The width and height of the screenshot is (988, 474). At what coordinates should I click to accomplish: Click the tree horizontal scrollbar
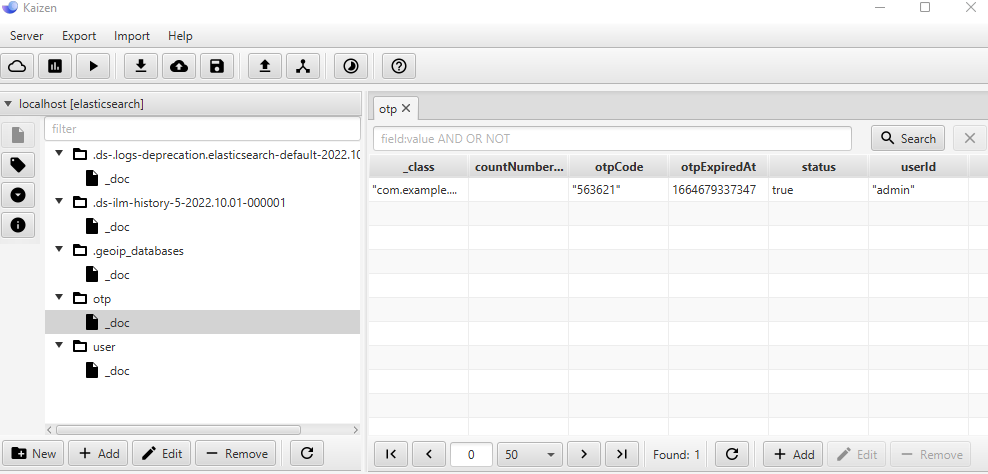click(178, 430)
